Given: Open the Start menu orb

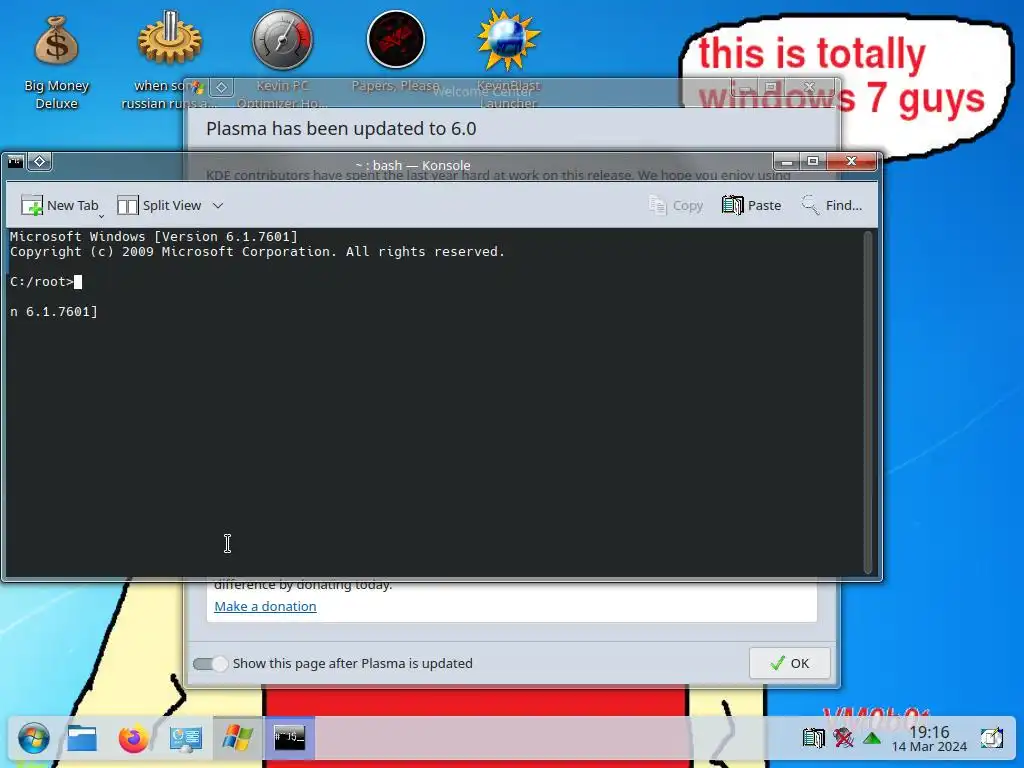Looking at the screenshot, I should pos(33,739).
